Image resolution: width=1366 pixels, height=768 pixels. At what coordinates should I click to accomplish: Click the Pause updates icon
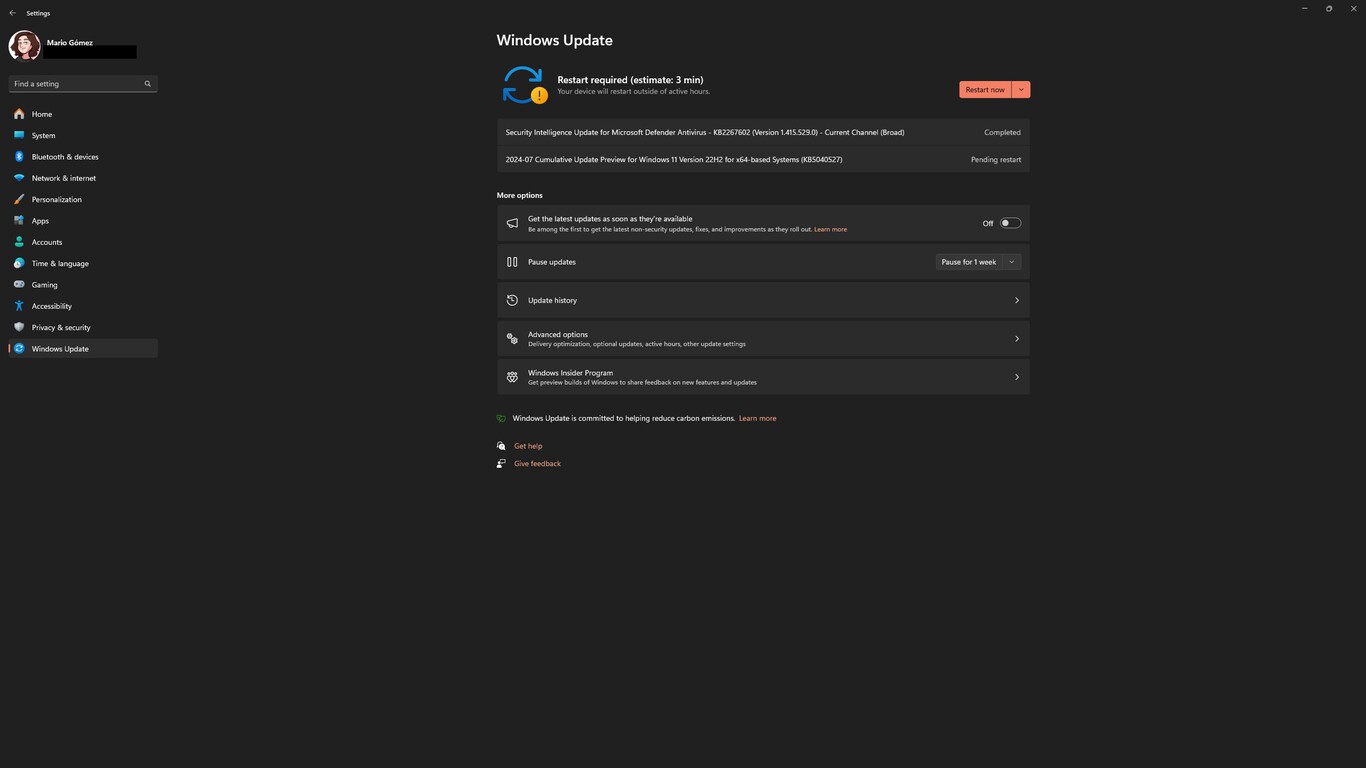[512, 262]
